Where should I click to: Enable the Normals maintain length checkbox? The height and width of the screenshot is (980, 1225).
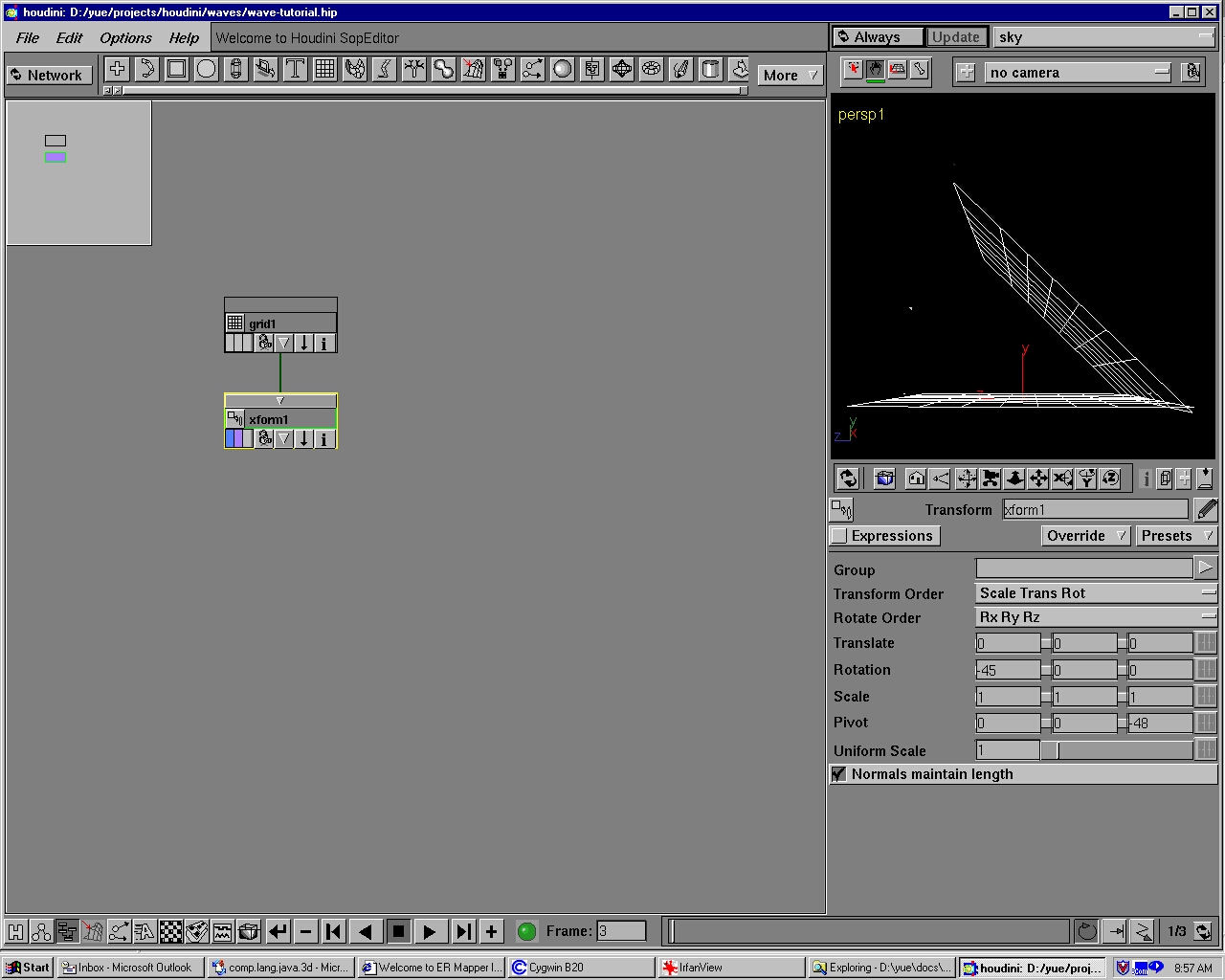pyautogui.click(x=838, y=773)
